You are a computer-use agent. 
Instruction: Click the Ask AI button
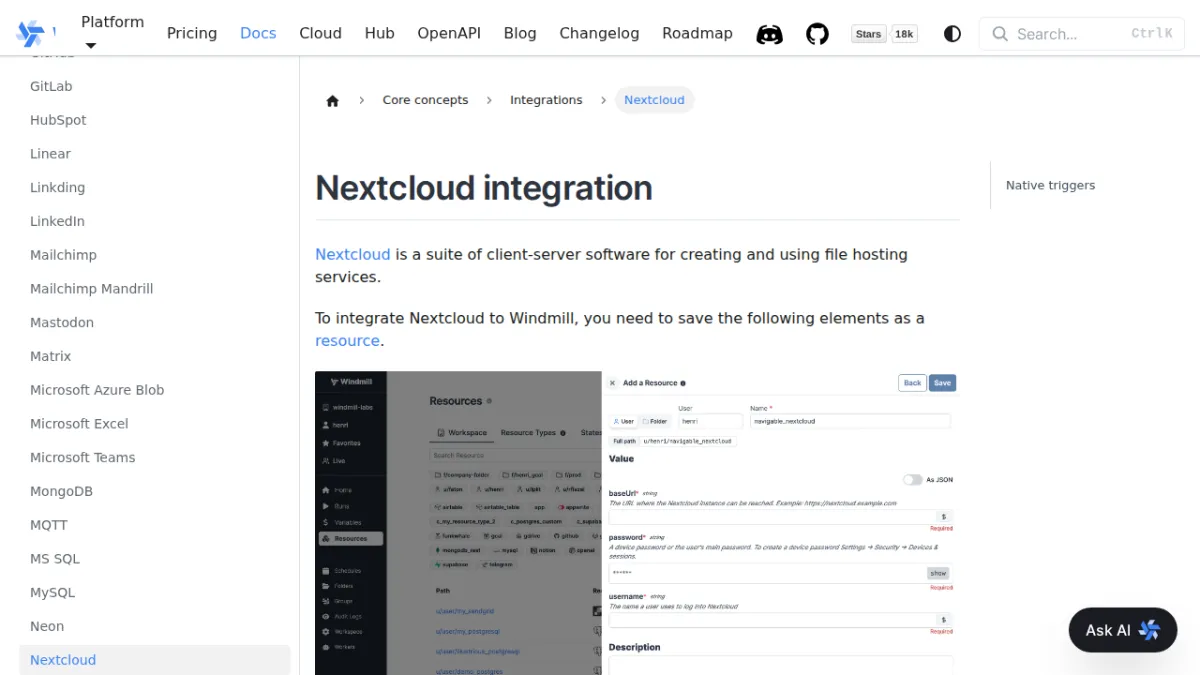coord(1123,630)
